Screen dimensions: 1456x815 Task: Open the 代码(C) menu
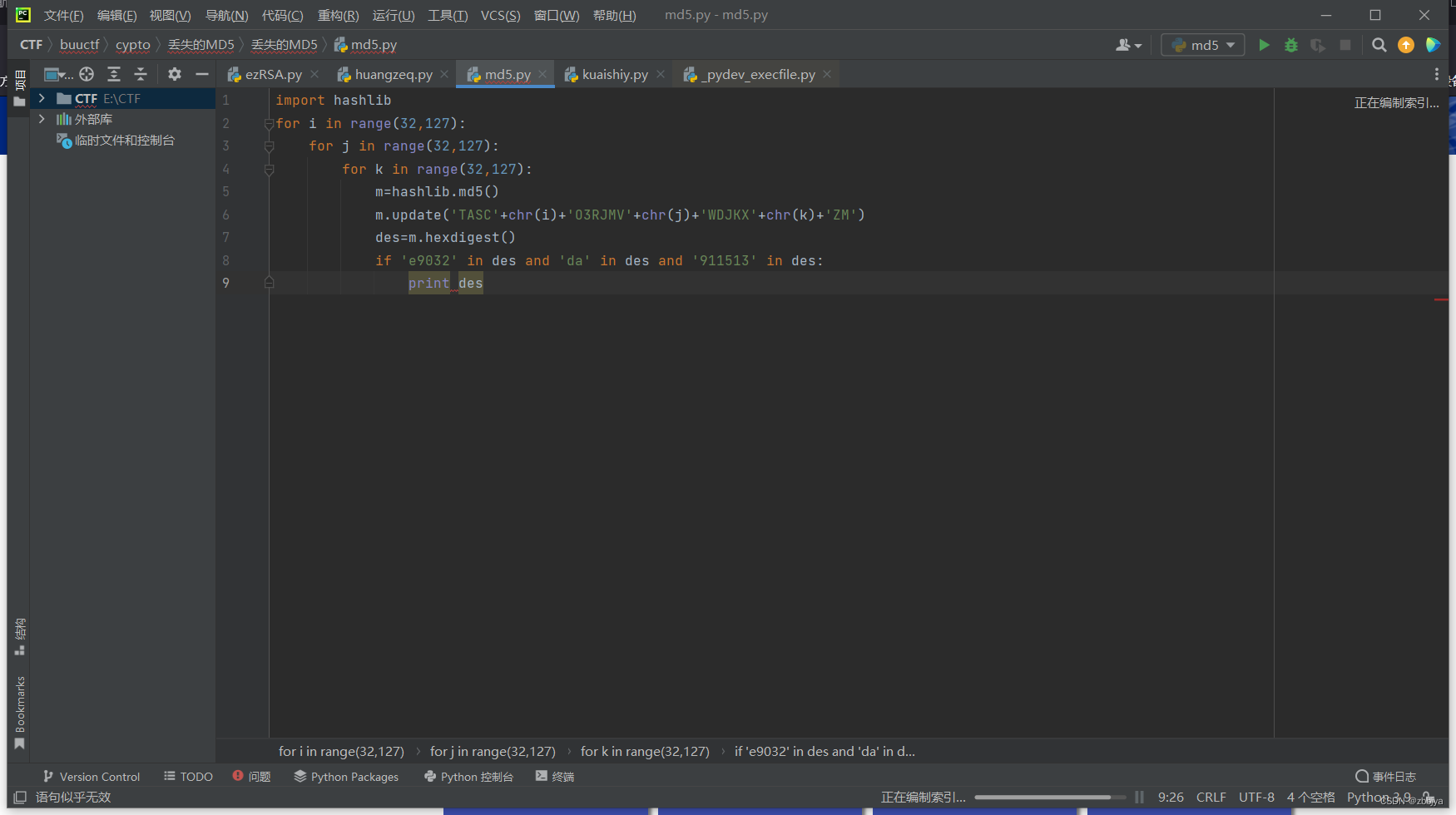[x=282, y=15]
